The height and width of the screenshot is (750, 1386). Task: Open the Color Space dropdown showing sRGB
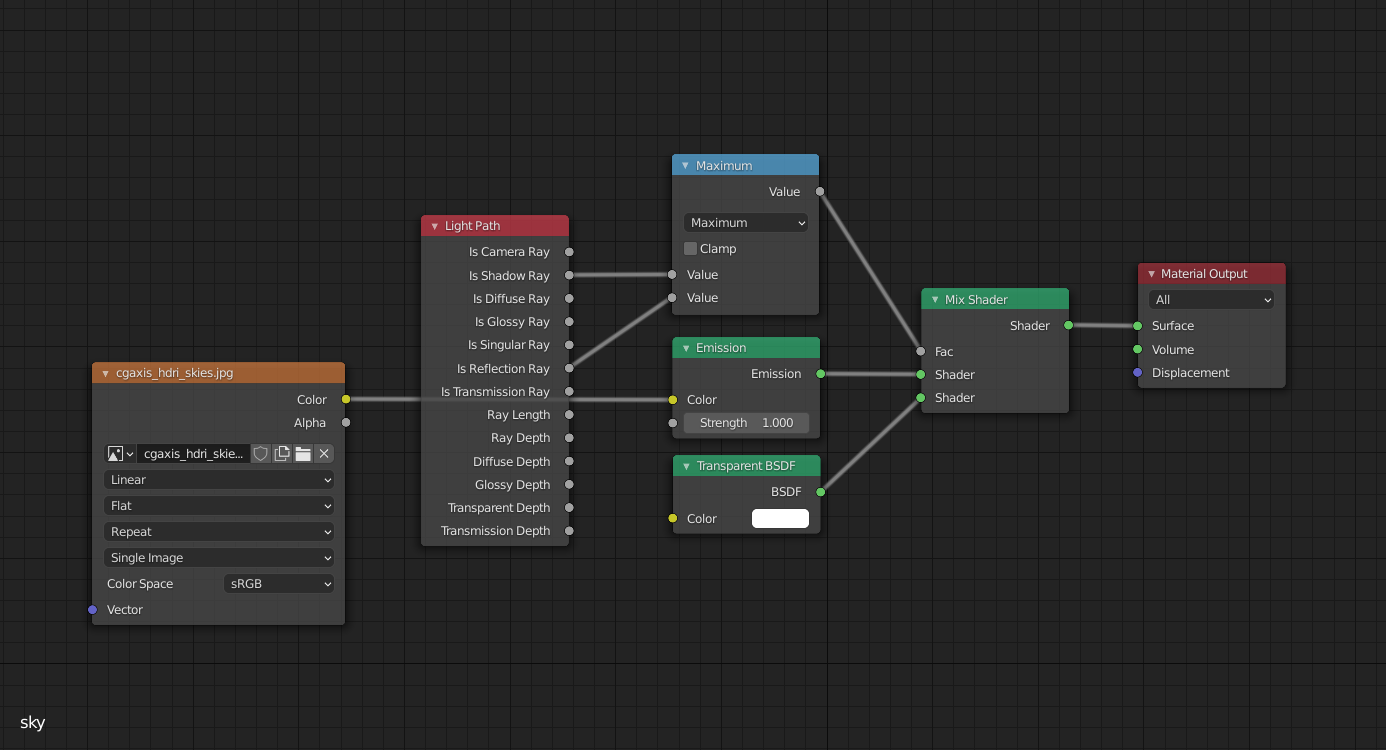[x=278, y=583]
